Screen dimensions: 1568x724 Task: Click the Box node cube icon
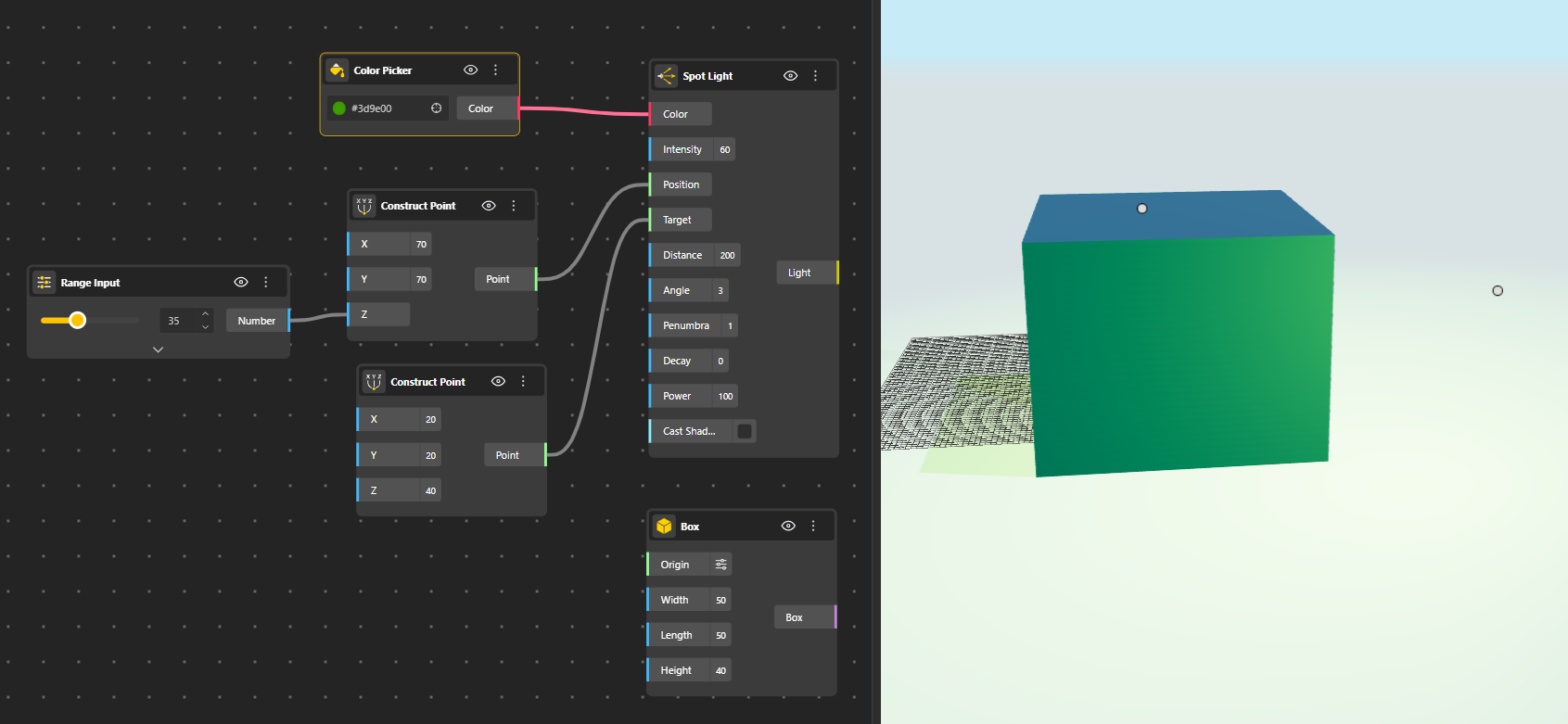point(664,527)
